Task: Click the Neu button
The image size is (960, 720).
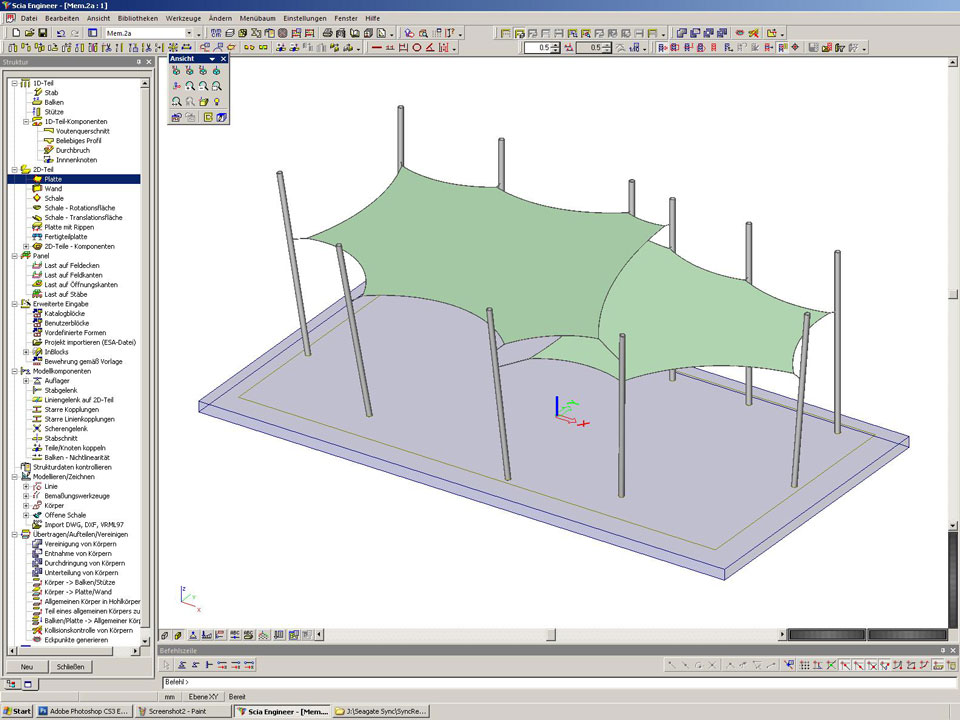Action: click(x=27, y=666)
